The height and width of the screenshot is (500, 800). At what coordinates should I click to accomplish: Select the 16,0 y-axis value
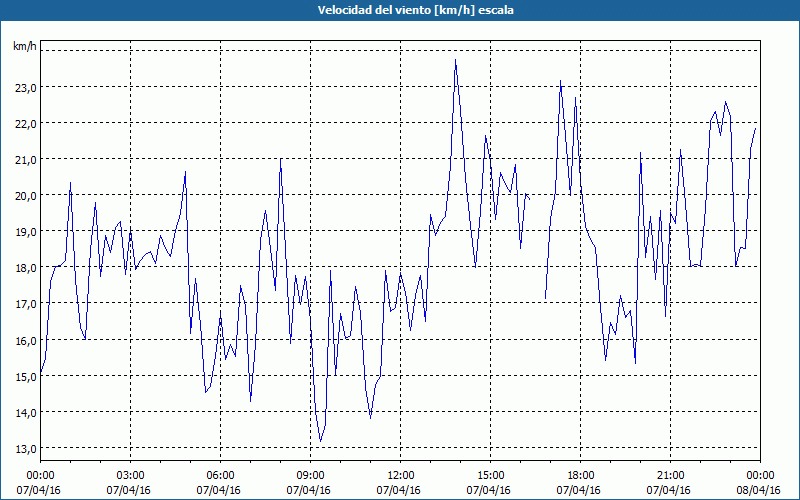(x=26, y=340)
